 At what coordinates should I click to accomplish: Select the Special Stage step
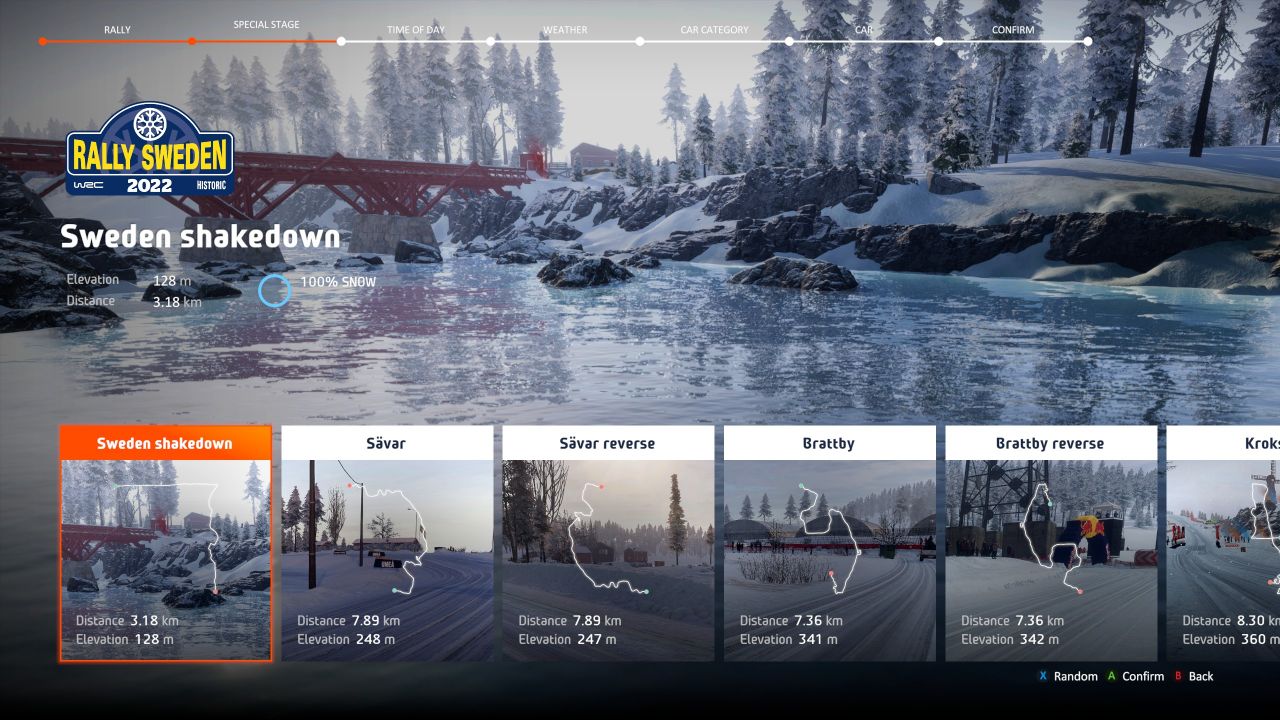[x=266, y=25]
